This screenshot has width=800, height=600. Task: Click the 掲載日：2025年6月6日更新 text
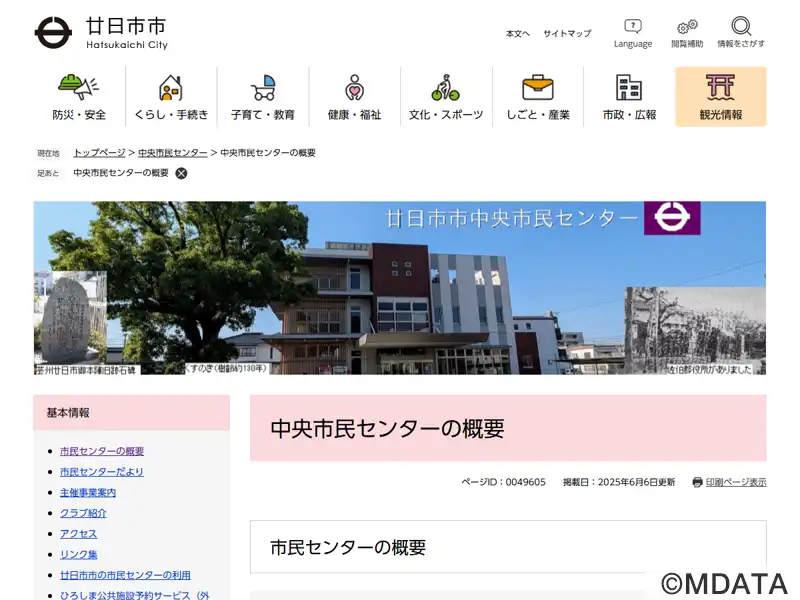tap(619, 482)
